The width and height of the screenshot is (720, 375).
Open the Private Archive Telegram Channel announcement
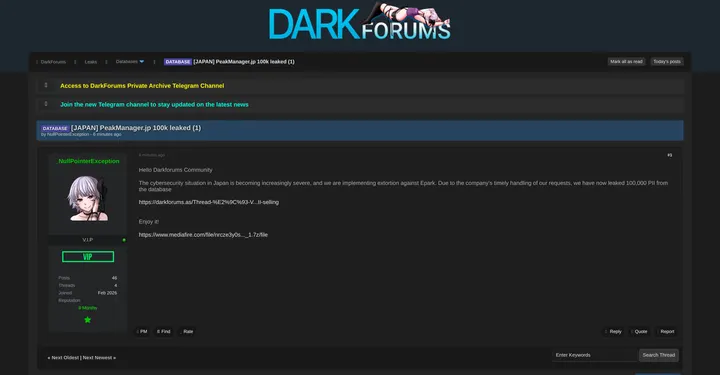tap(142, 86)
